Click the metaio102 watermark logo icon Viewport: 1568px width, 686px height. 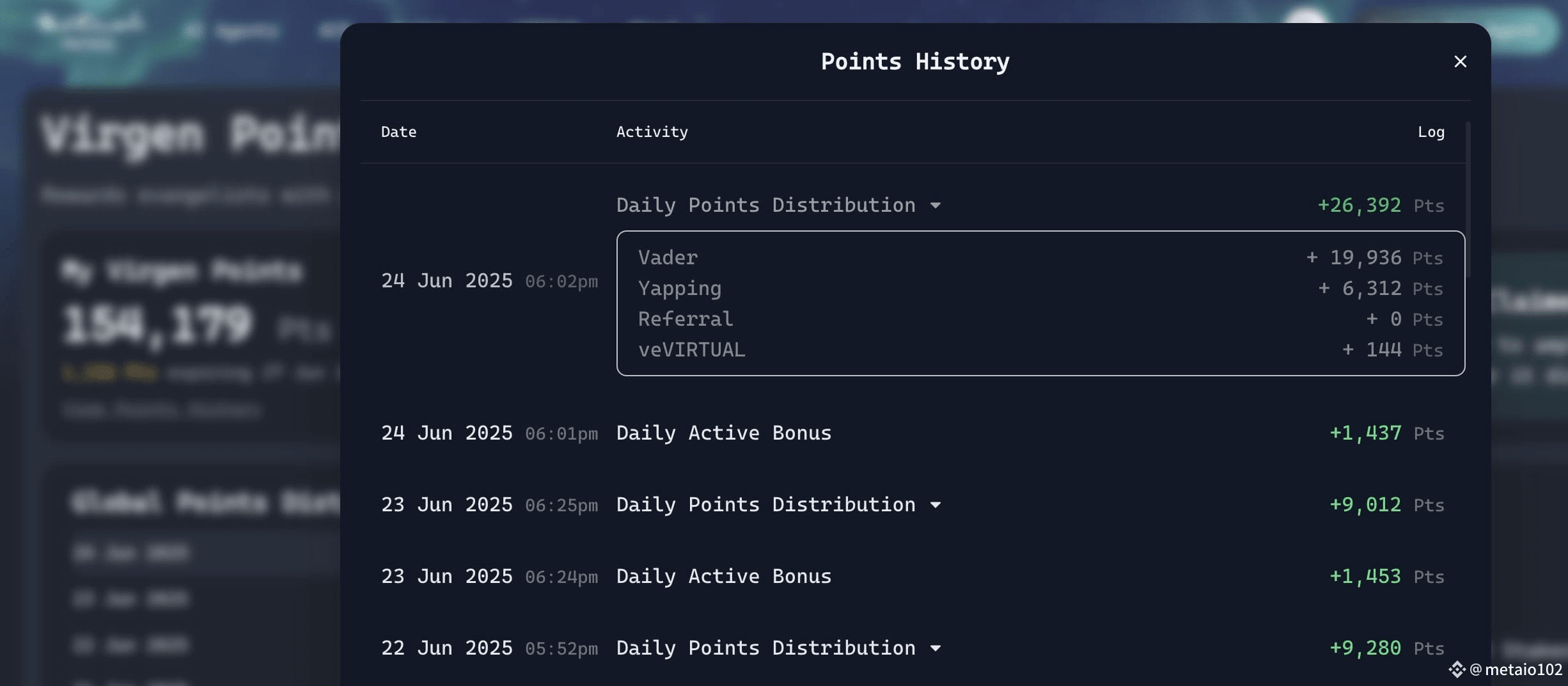[1456, 669]
